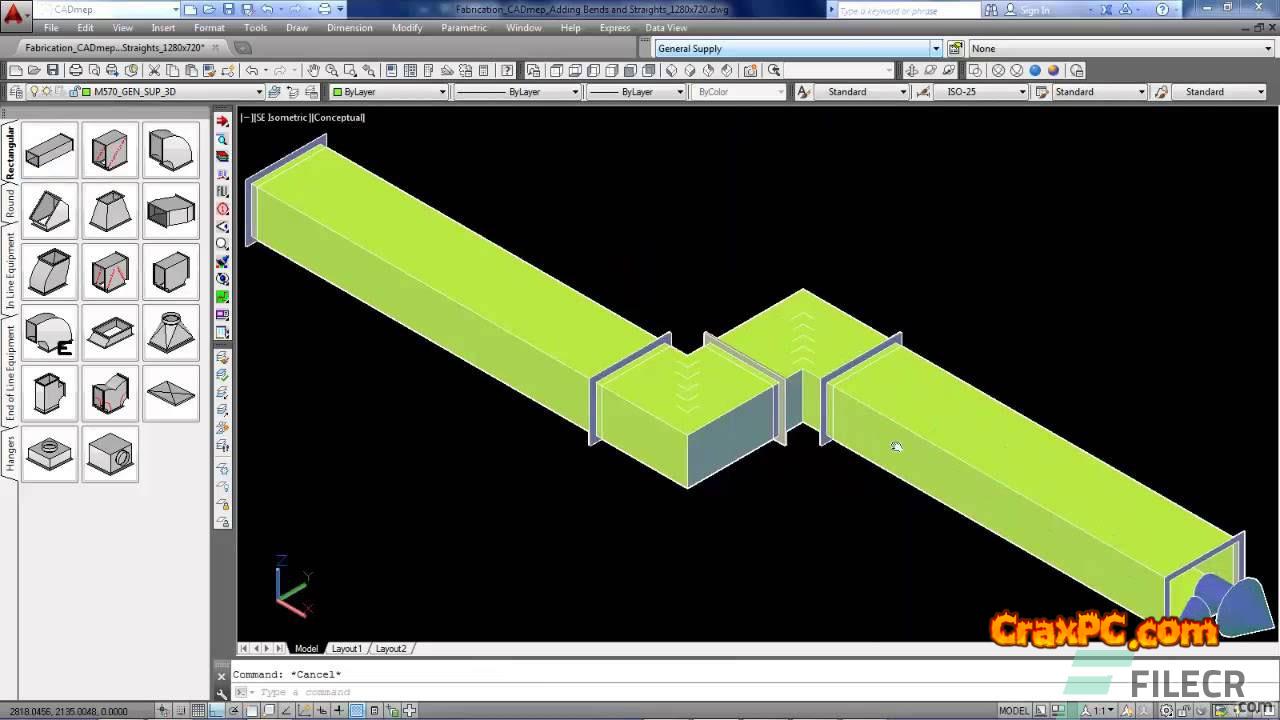Click the viewport controls minus label
Viewport: 1280px width, 720px height.
[245, 118]
